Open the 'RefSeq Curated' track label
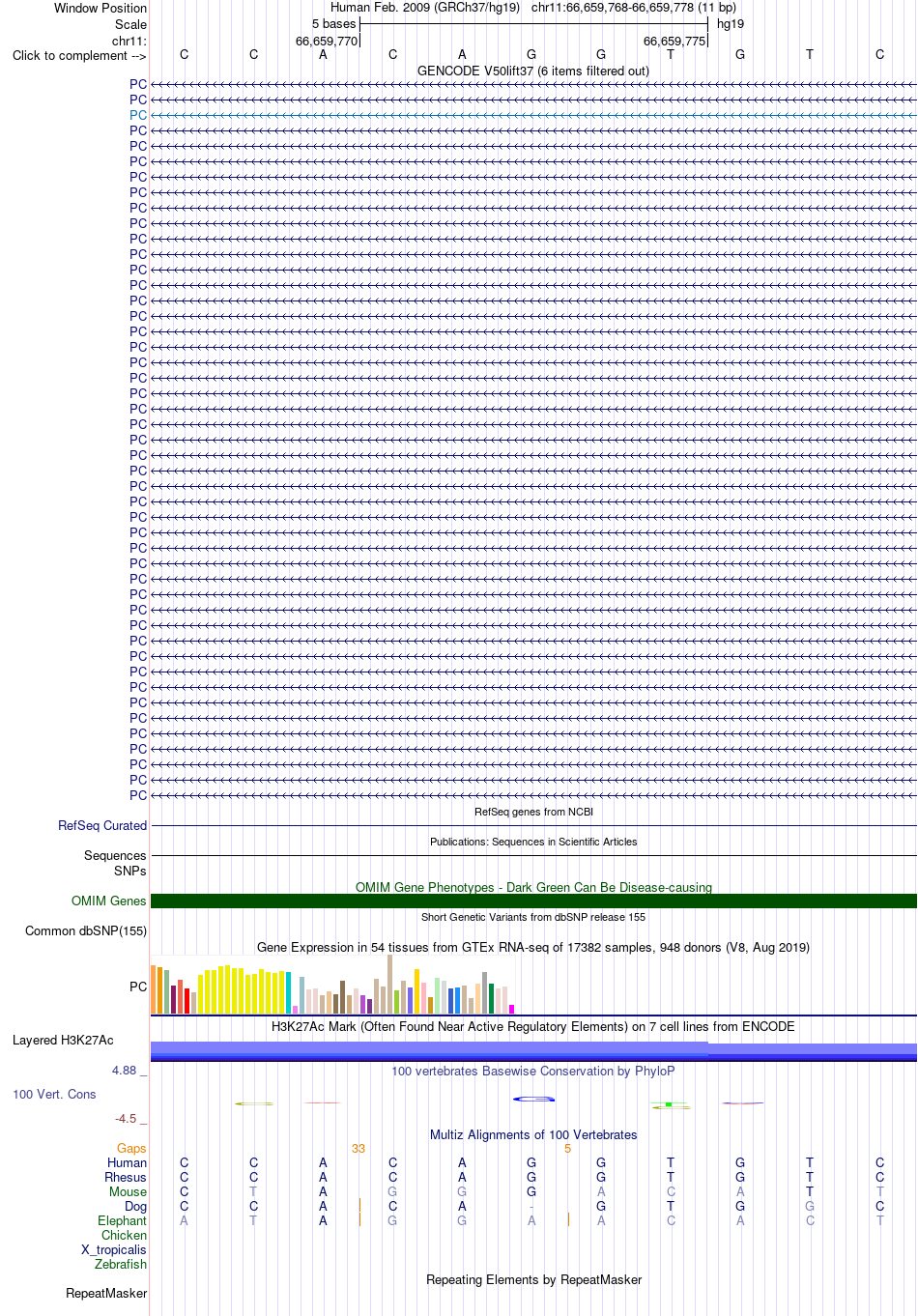 (x=102, y=825)
